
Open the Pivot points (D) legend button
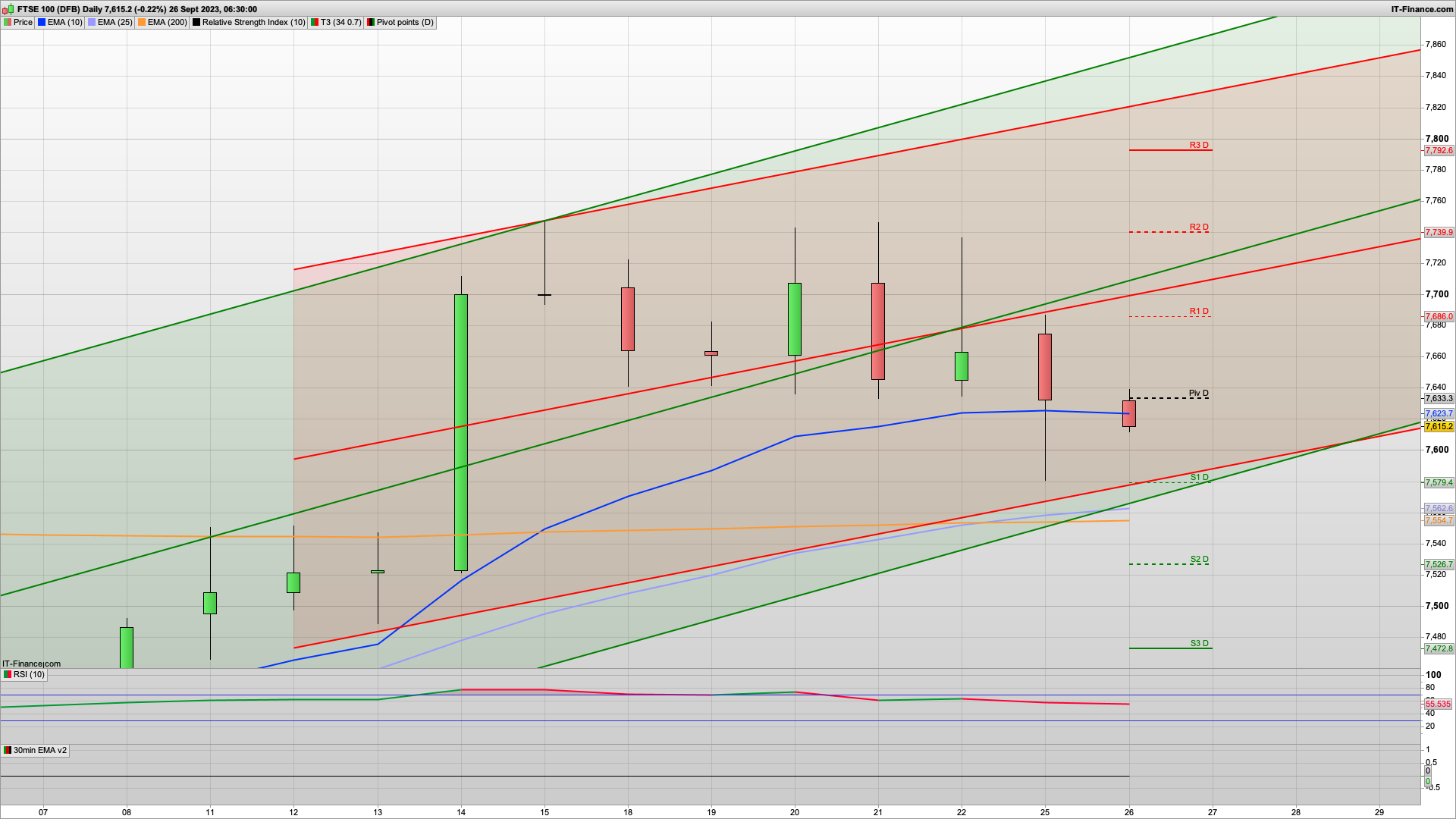pos(400,22)
